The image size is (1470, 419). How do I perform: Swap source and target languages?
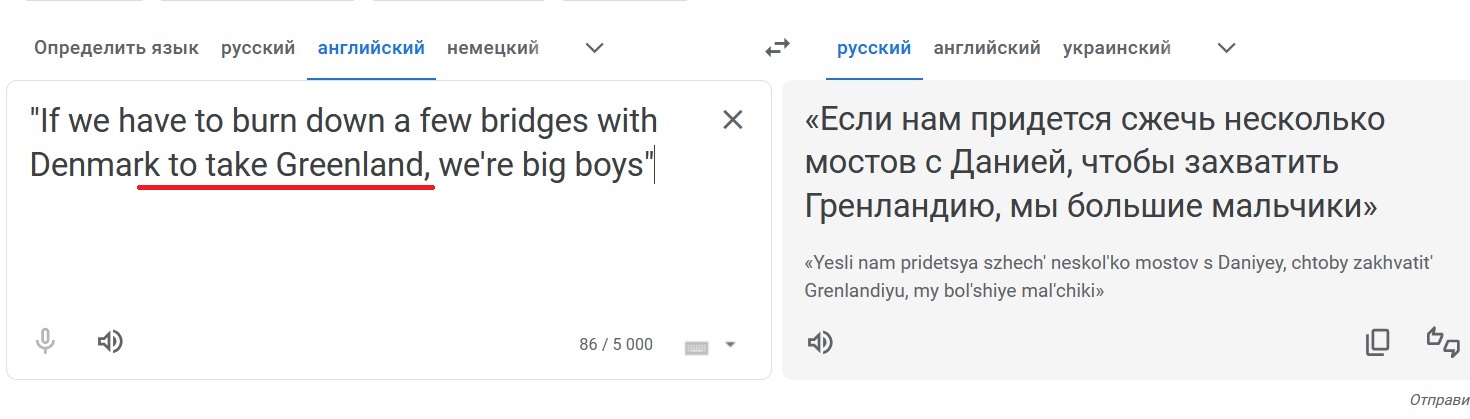pyautogui.click(x=777, y=47)
